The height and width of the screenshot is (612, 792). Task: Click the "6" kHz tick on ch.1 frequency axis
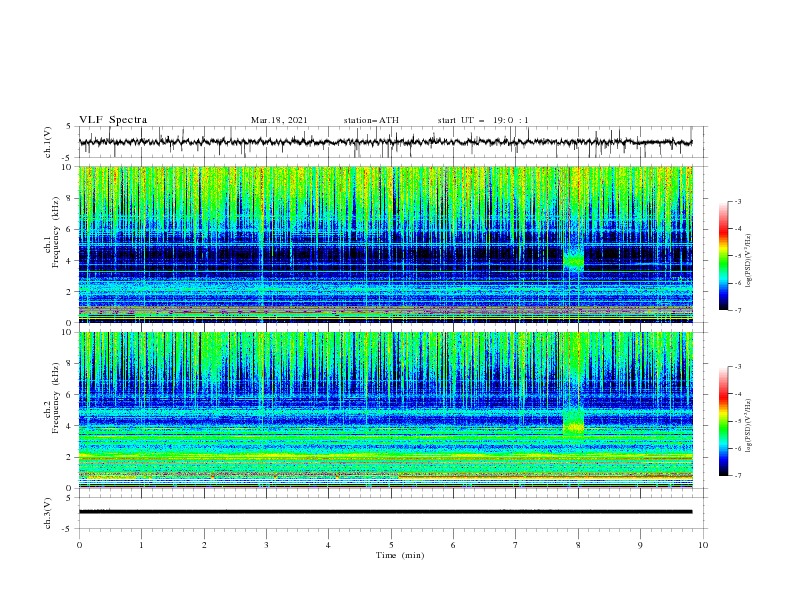click(x=71, y=229)
